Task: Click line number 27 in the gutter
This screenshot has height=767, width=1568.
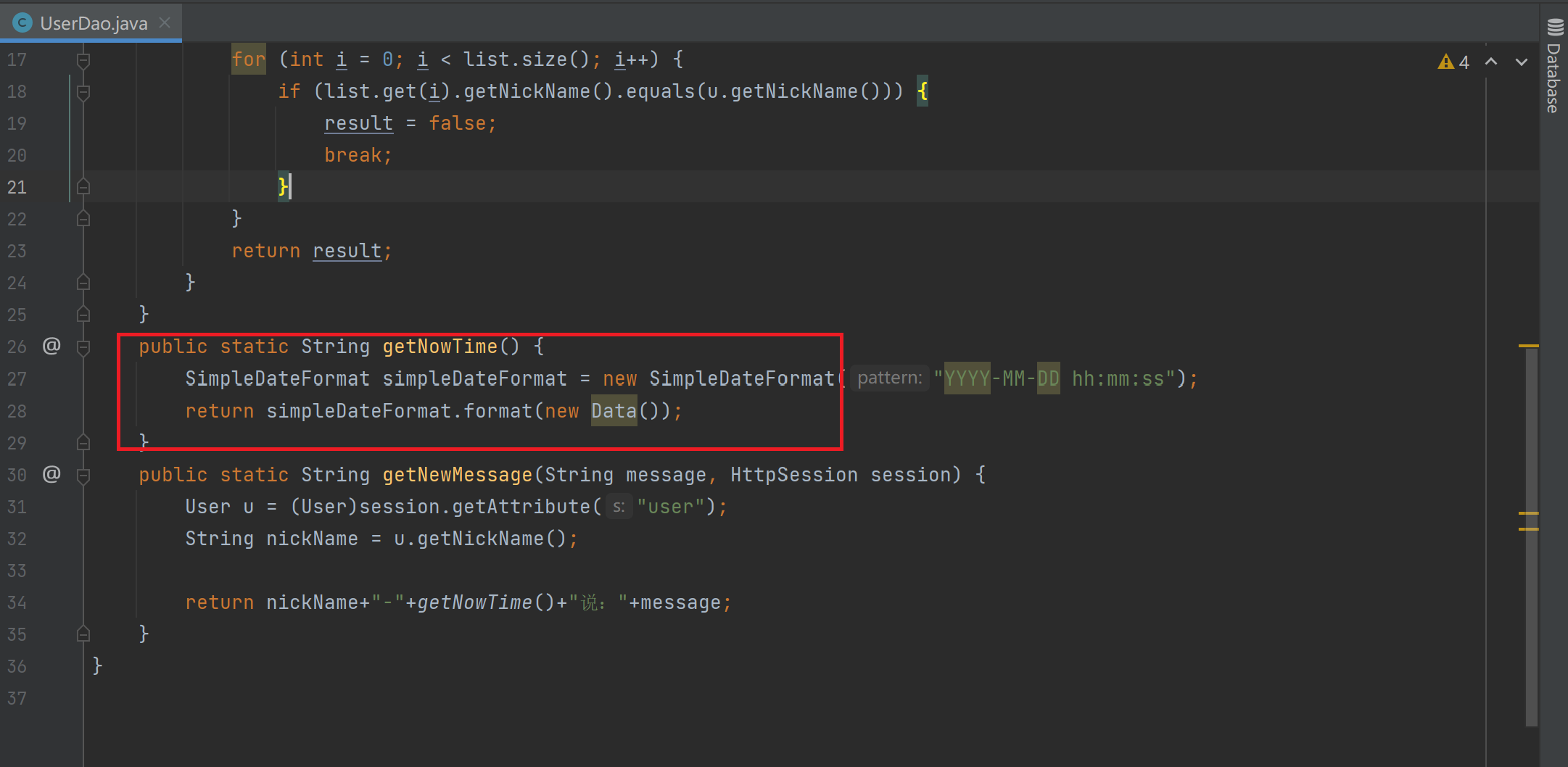Action: tap(17, 378)
